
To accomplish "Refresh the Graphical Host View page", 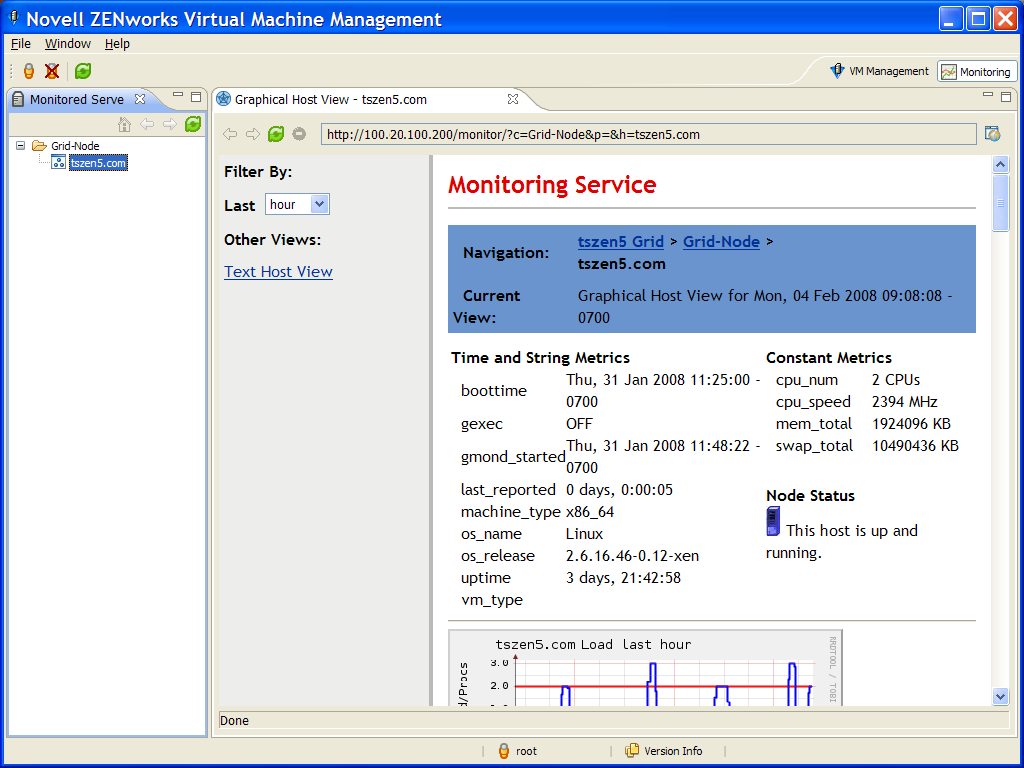I will (x=275, y=133).
